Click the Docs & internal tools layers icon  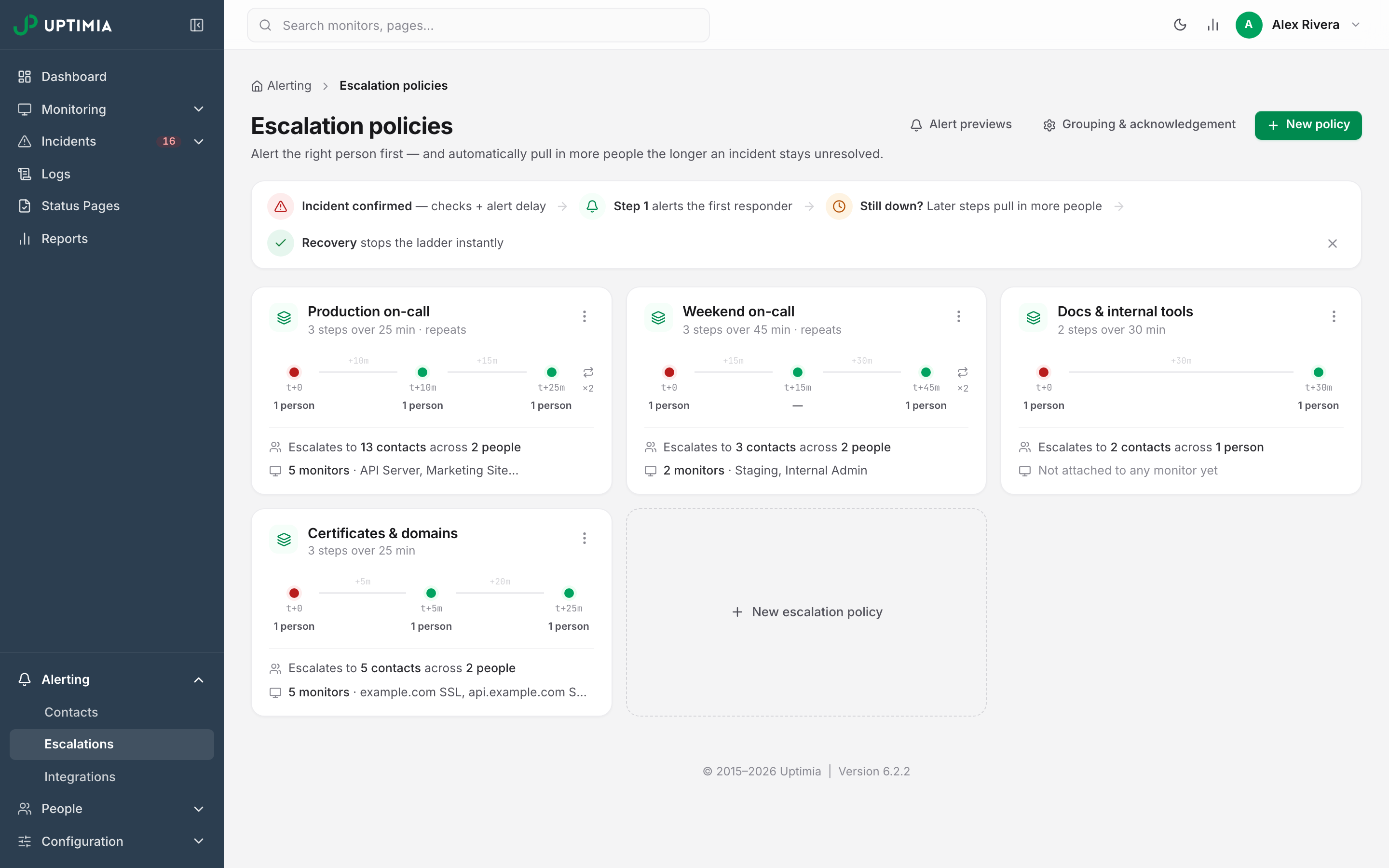(x=1033, y=317)
